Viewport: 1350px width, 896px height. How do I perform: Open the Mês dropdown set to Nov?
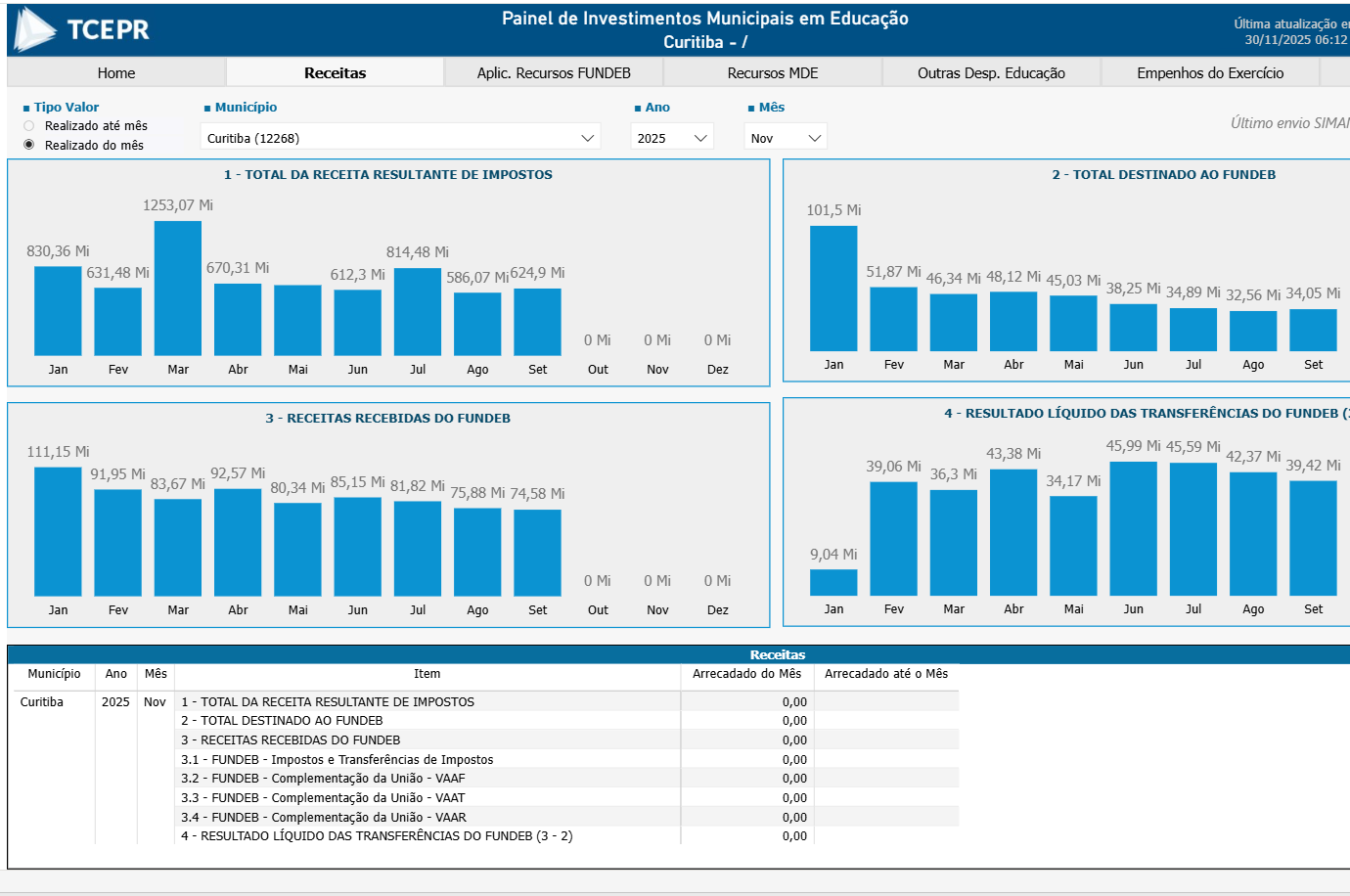click(786, 138)
